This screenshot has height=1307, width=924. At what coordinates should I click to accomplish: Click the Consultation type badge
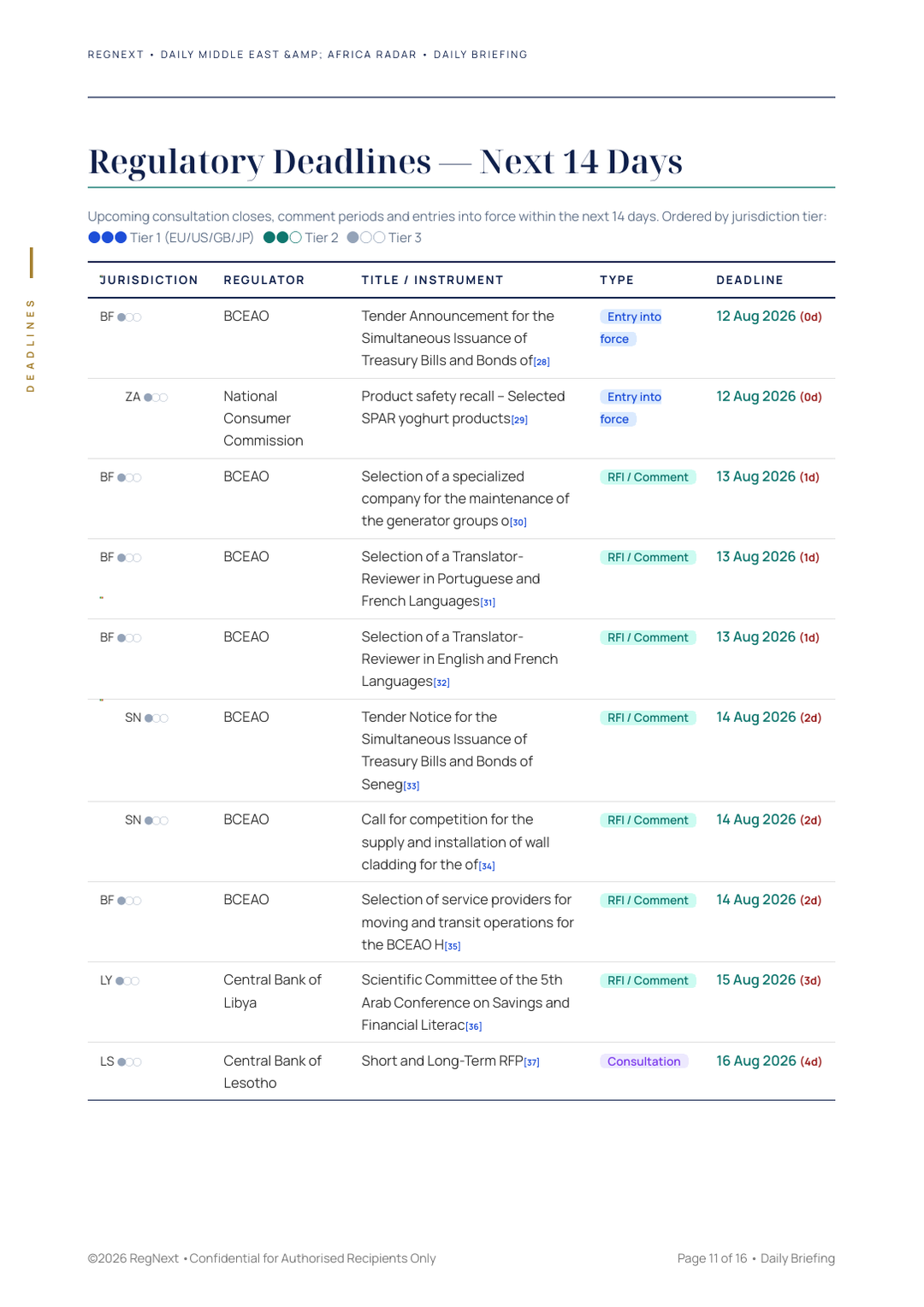tap(644, 1062)
